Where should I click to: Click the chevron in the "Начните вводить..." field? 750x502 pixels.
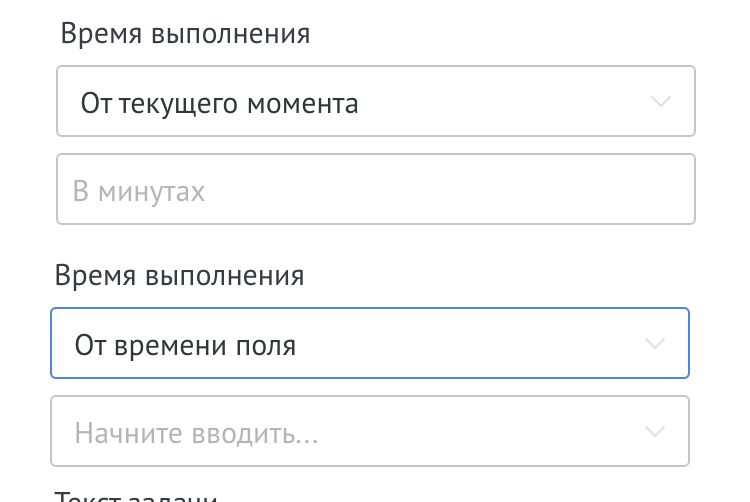[x=654, y=432]
